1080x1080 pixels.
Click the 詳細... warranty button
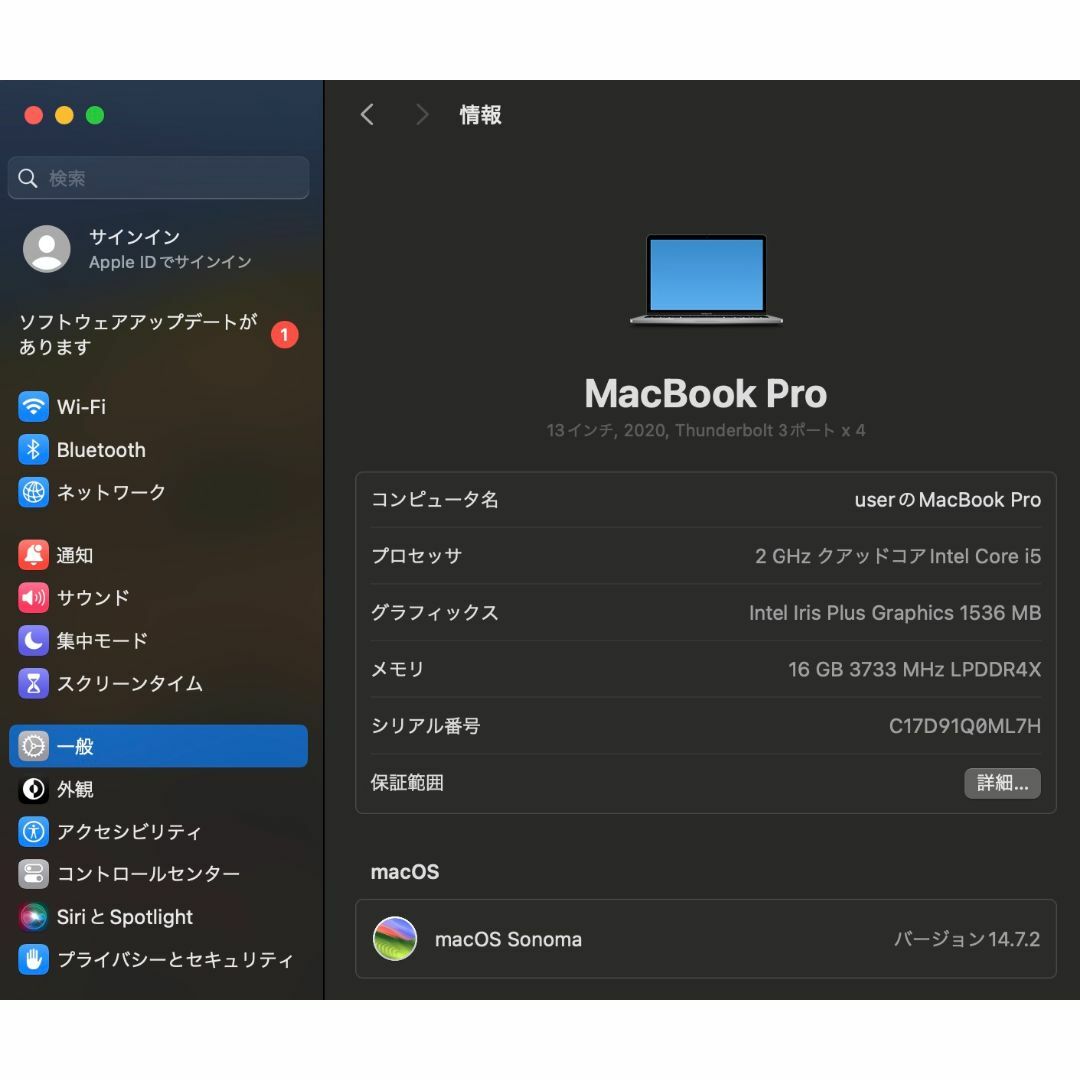[x=1002, y=783]
